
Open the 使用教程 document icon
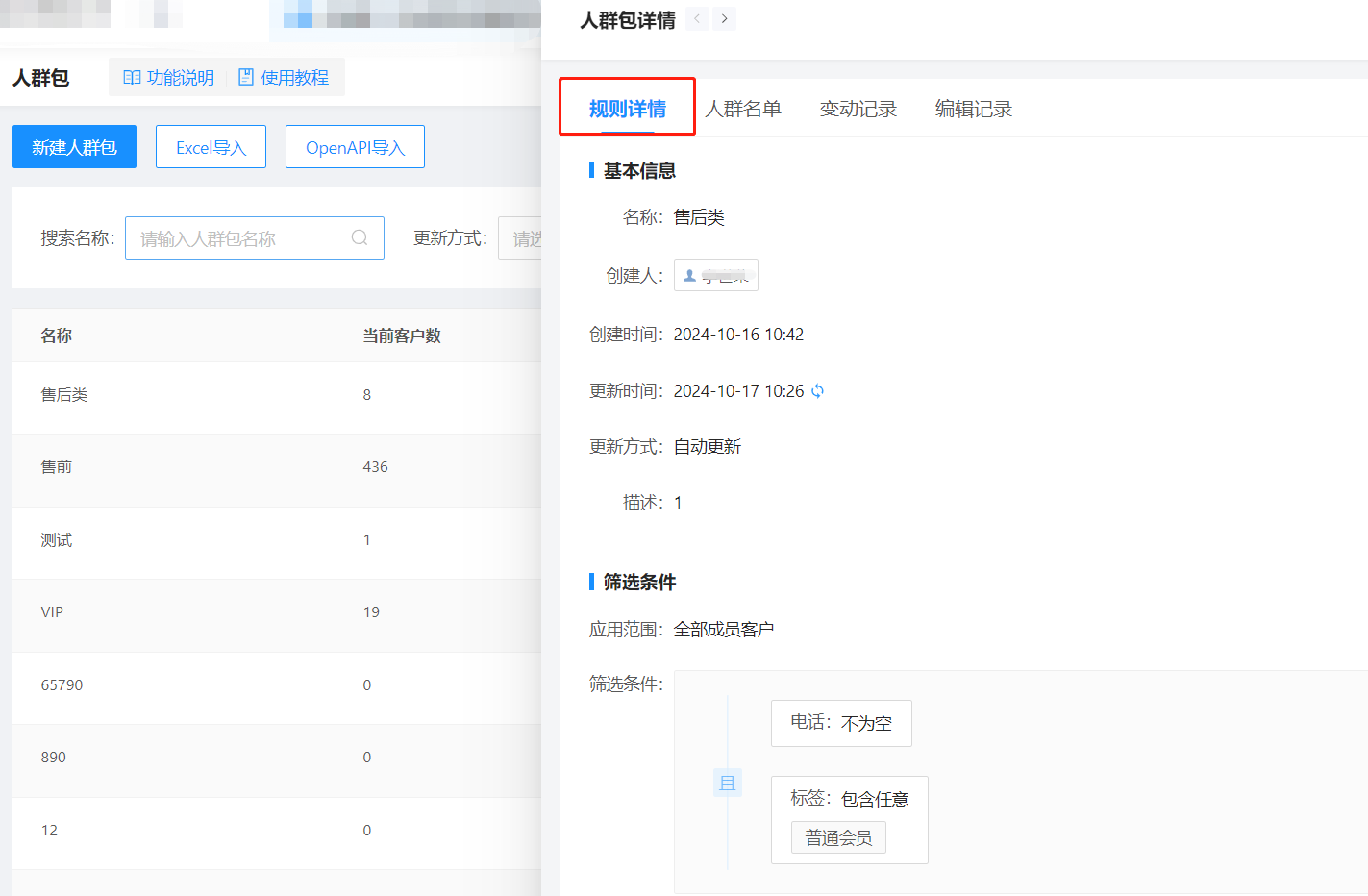pos(246,78)
